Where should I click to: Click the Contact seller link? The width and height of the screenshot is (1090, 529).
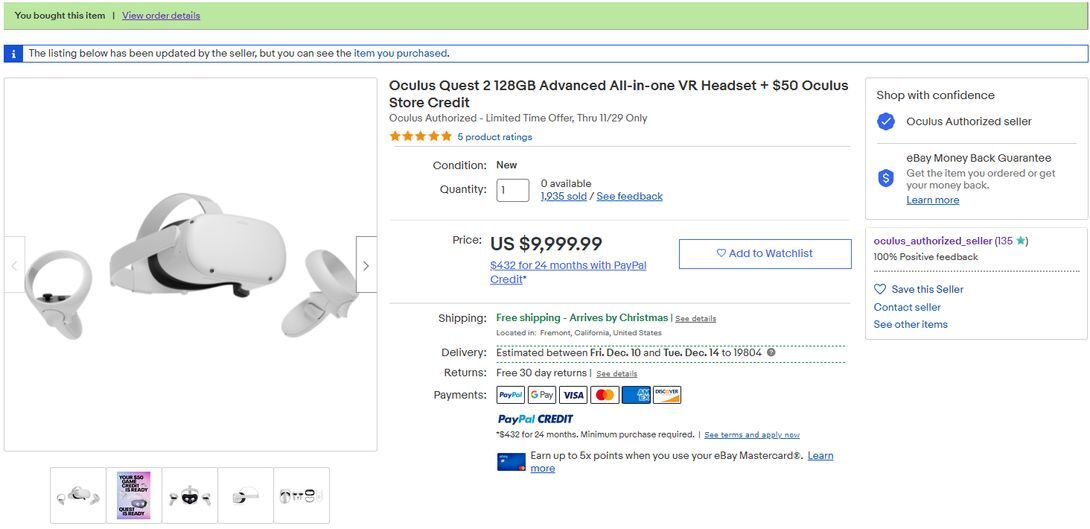[907, 307]
